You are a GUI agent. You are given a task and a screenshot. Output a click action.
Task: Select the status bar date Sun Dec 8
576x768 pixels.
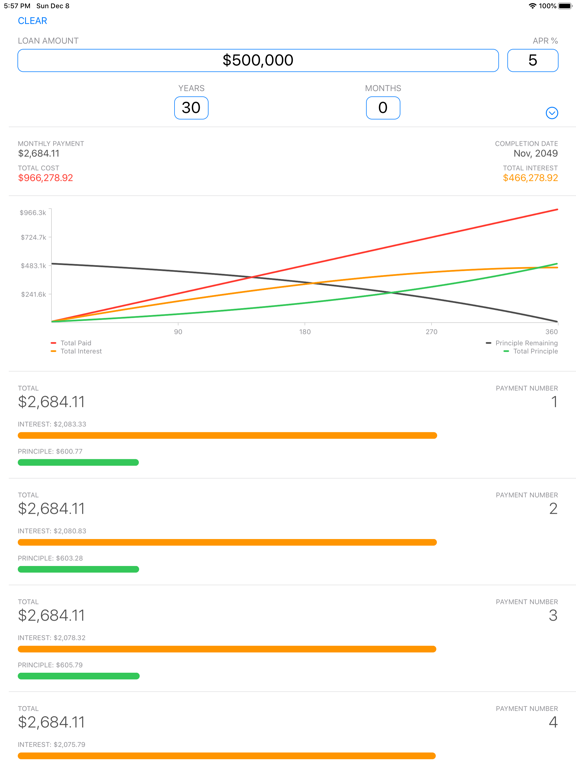tap(53, 6)
